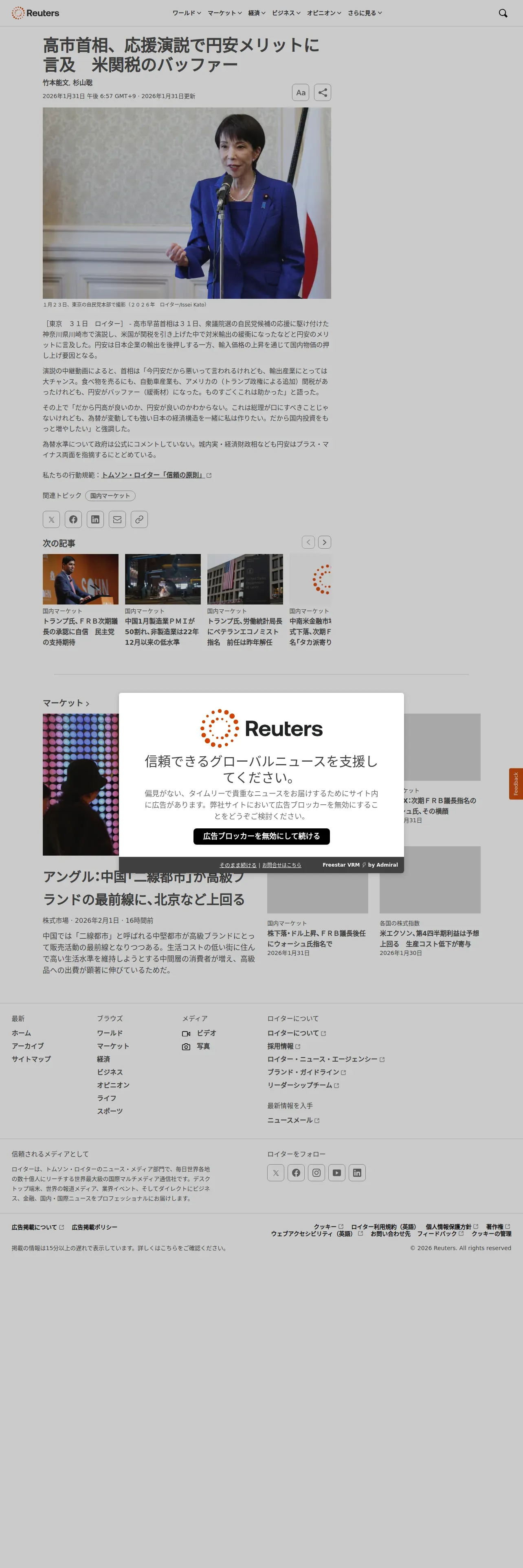
Task: Open Freestar VRM by Admiral link
Action: (x=360, y=865)
